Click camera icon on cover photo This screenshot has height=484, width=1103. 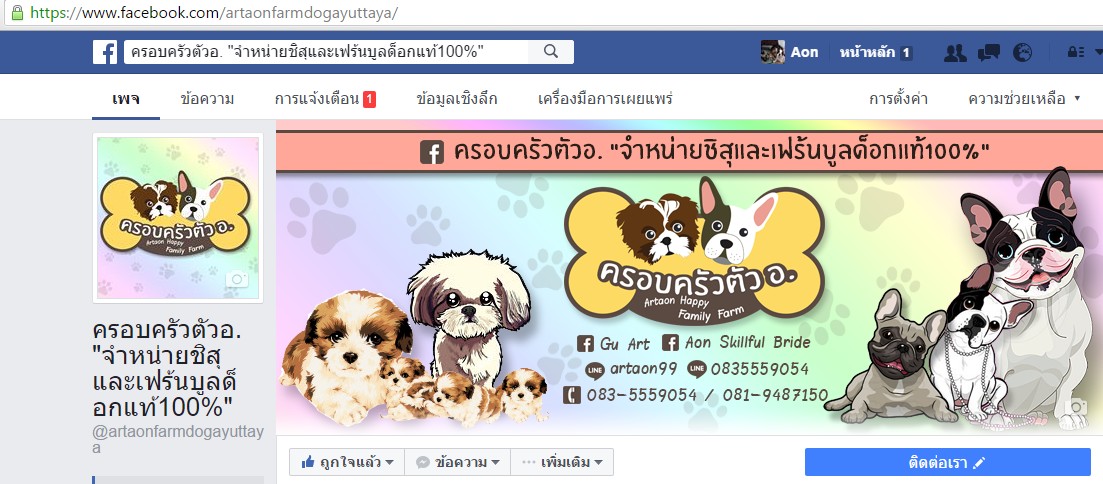click(1078, 407)
